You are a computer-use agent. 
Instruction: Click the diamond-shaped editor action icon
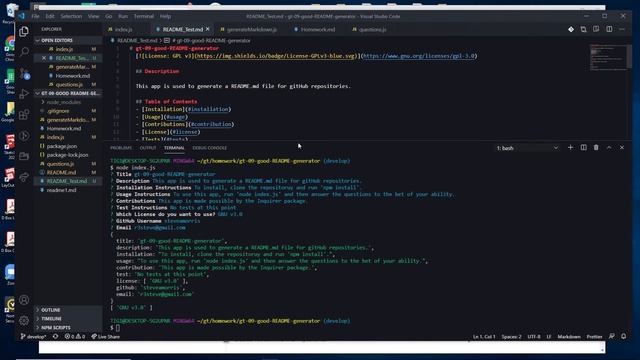tap(571, 29)
